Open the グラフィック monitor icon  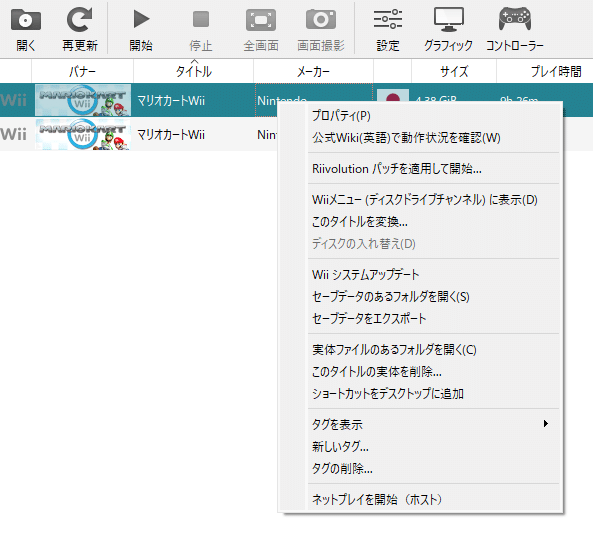[449, 20]
